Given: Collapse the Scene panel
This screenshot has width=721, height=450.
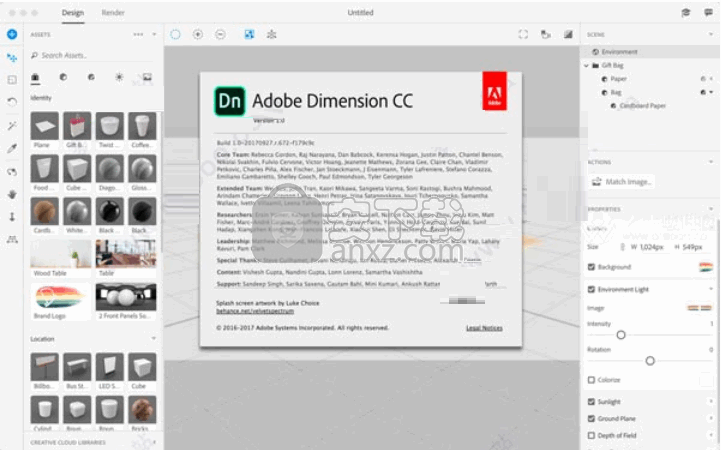Looking at the screenshot, I should pos(711,34).
